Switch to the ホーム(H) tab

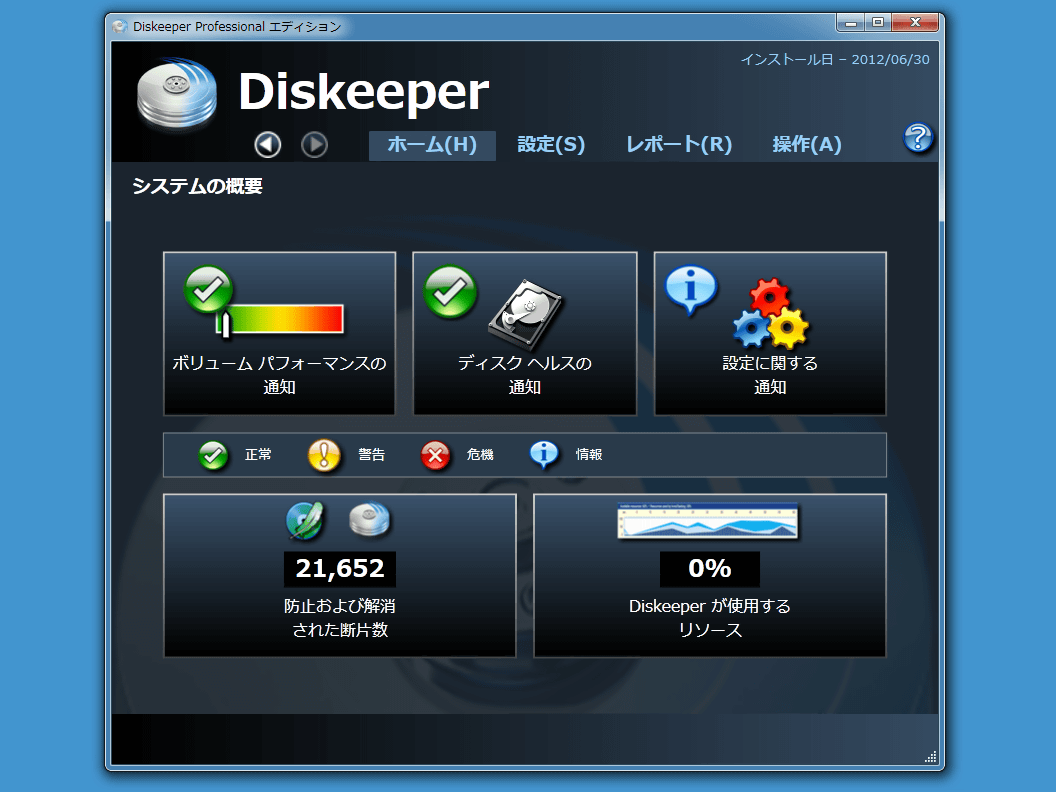pyautogui.click(x=432, y=145)
